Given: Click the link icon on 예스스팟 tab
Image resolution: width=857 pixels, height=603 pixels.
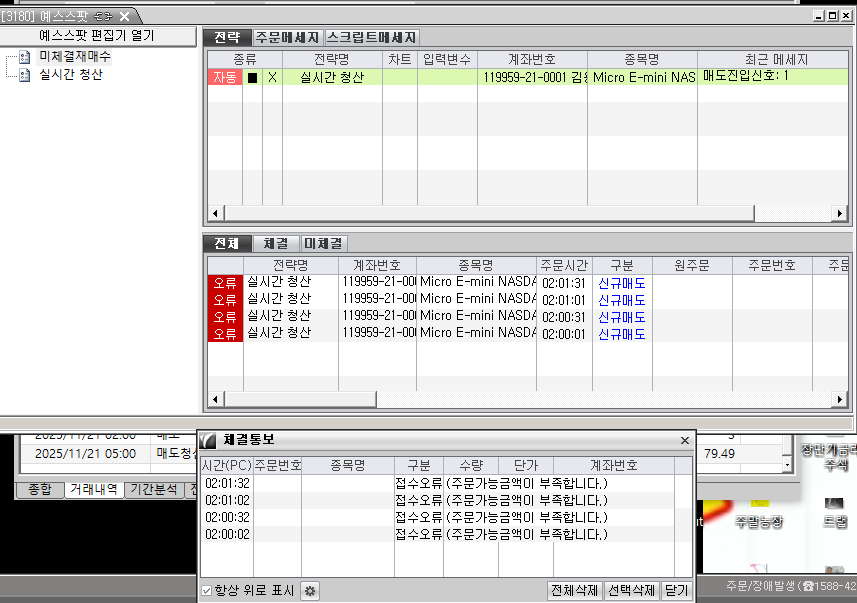Looking at the screenshot, I should (103, 17).
